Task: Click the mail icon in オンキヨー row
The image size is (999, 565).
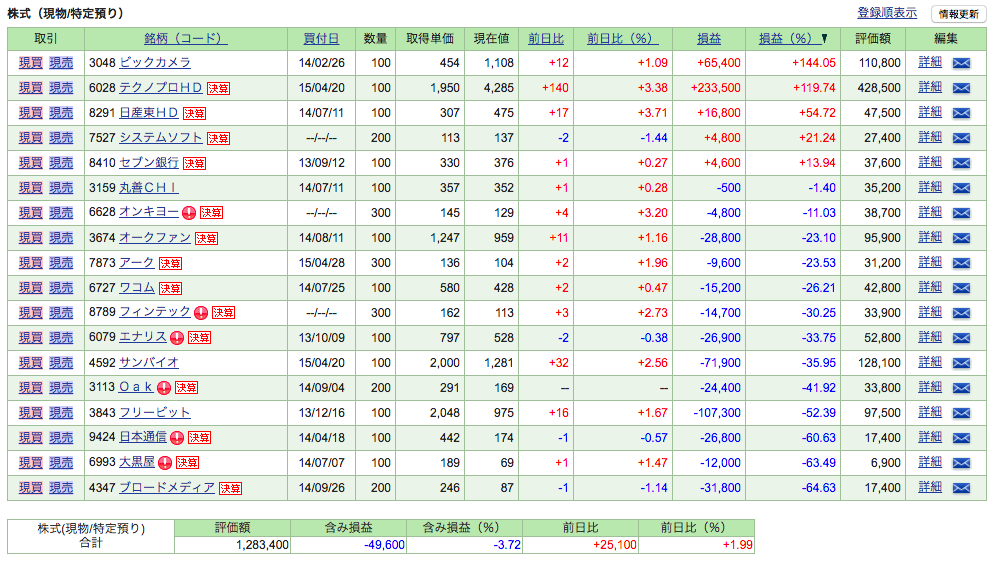Action: (961, 213)
